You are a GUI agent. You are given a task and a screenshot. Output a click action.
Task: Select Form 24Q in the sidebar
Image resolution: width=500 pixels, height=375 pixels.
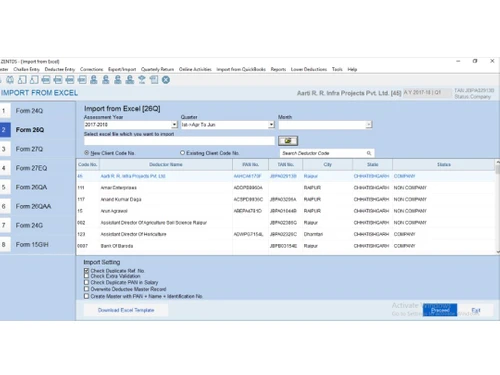(x=38, y=111)
